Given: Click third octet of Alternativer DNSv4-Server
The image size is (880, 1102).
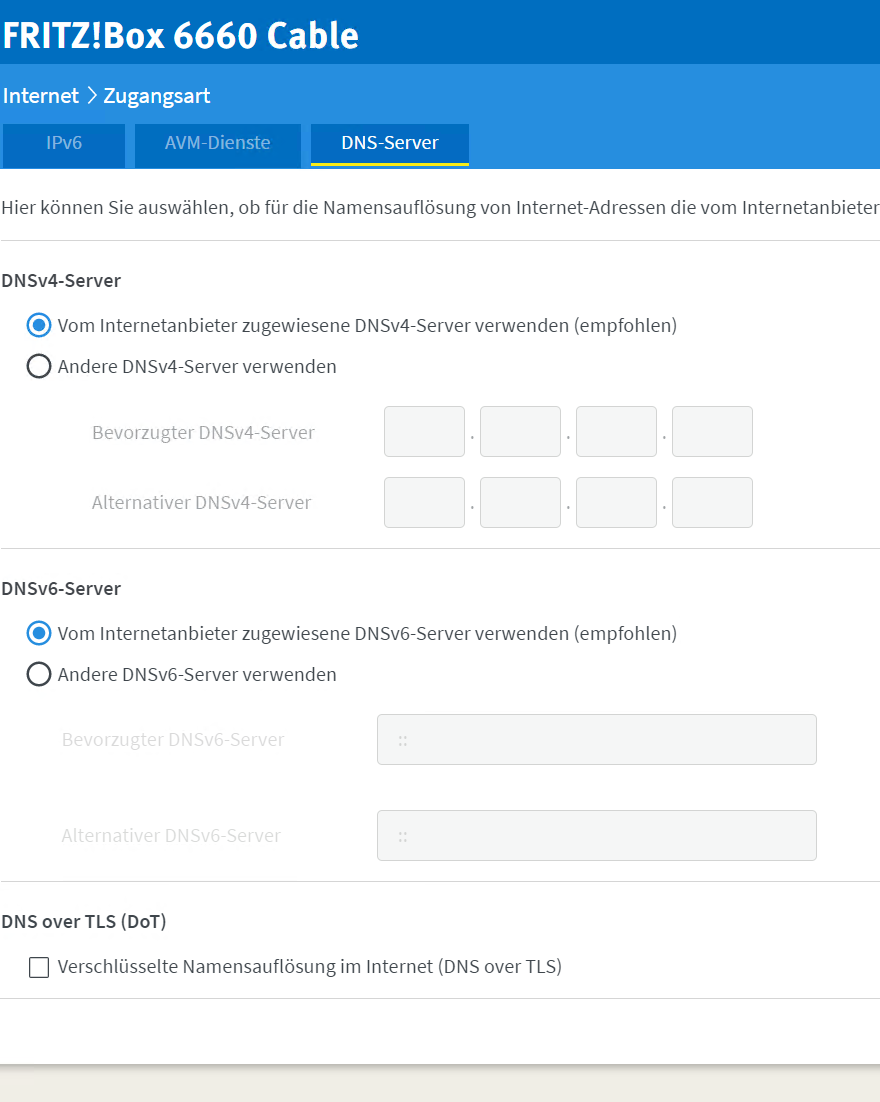Looking at the screenshot, I should 616,503.
